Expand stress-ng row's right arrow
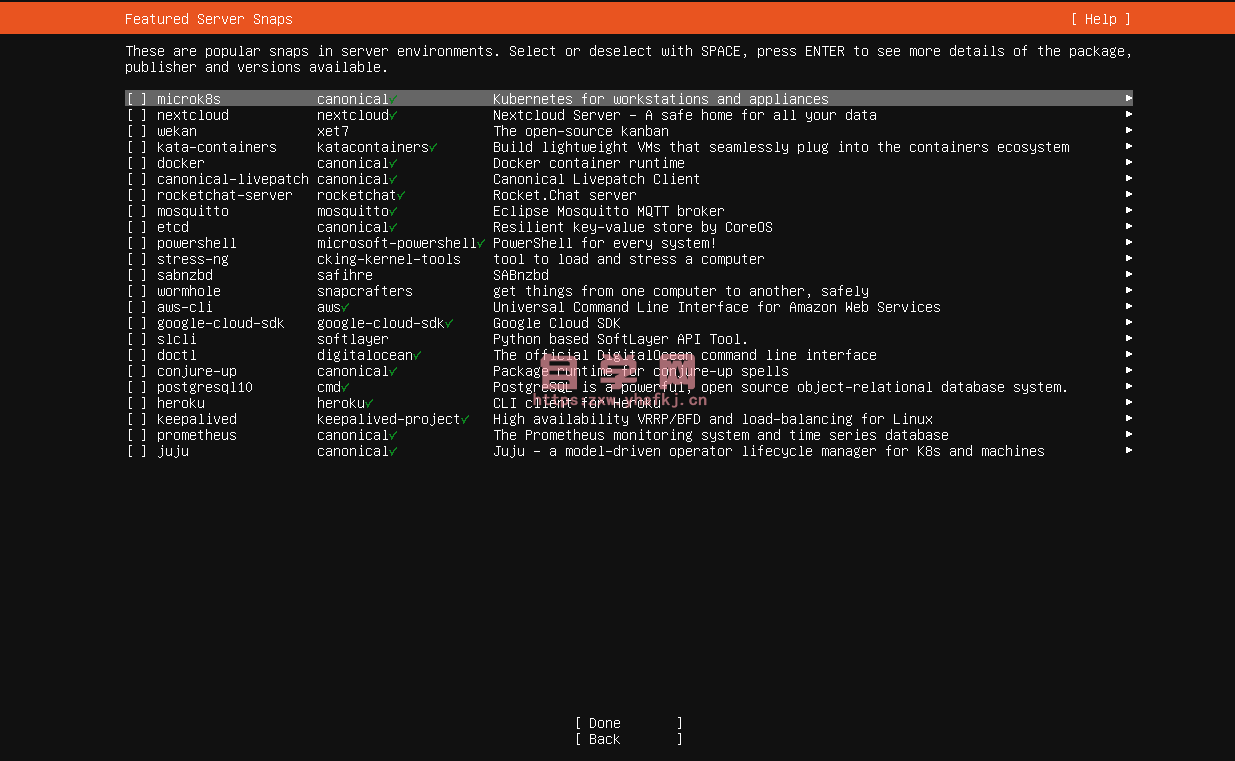Image resolution: width=1235 pixels, height=761 pixels. [x=1128, y=259]
